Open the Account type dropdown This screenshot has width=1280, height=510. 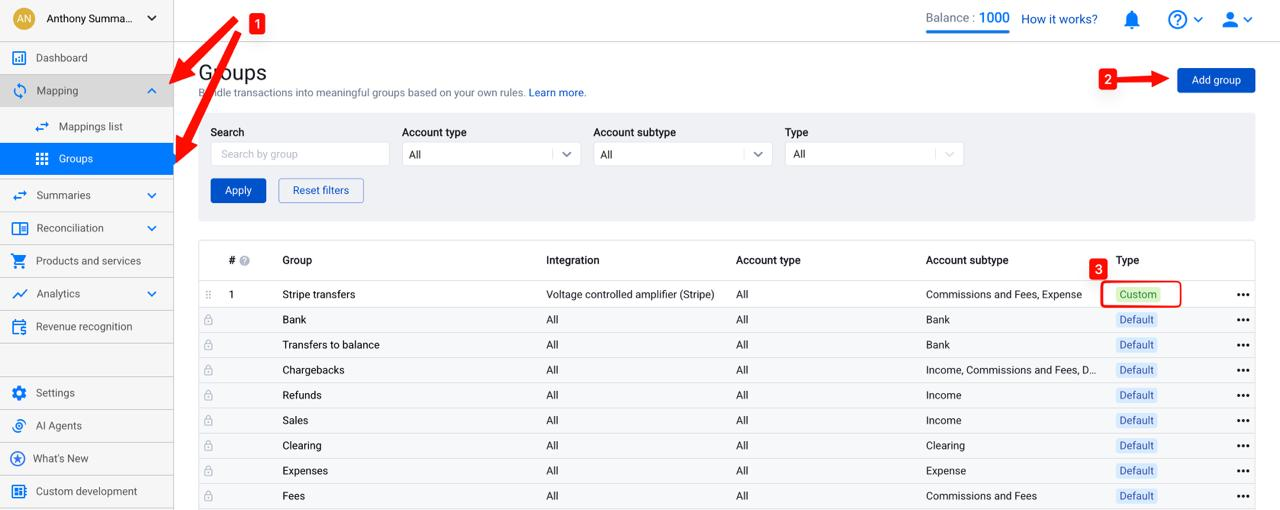coord(491,154)
